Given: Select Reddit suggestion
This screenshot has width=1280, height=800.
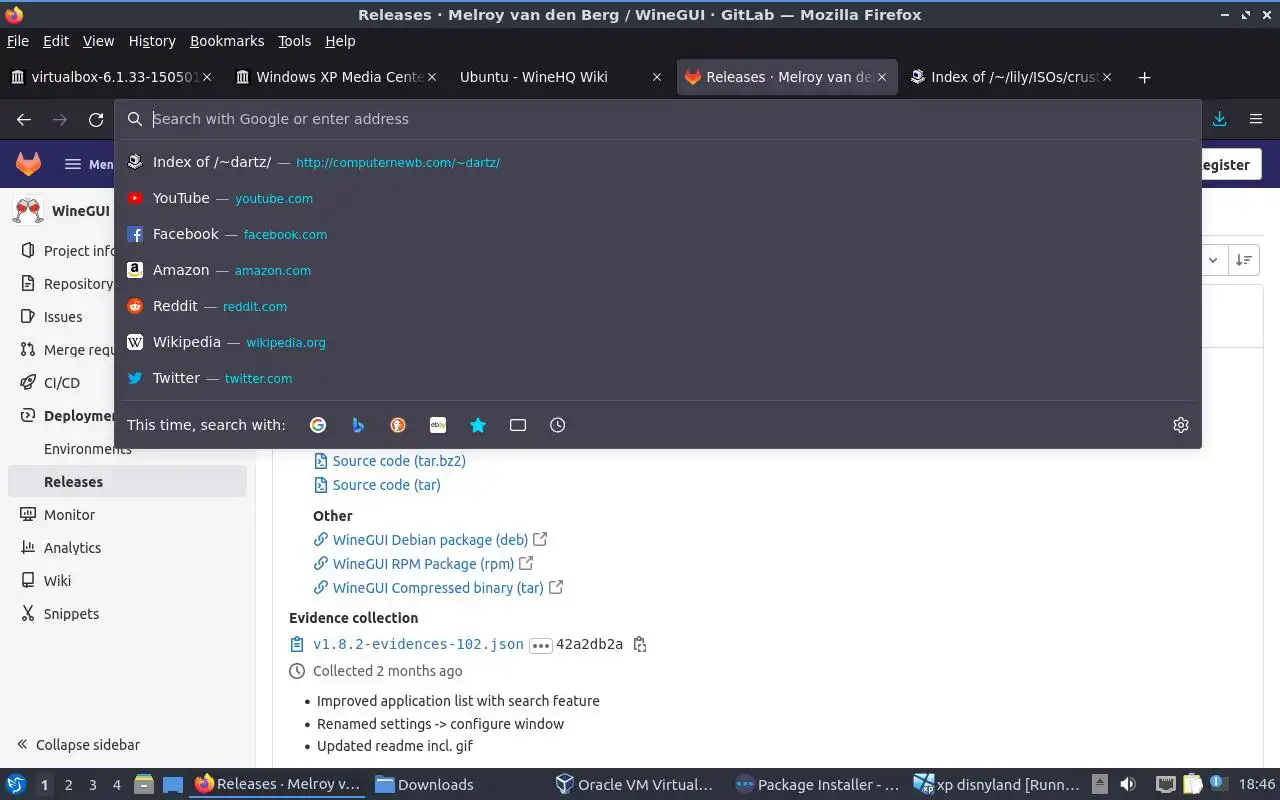Looking at the screenshot, I should click(658, 306).
